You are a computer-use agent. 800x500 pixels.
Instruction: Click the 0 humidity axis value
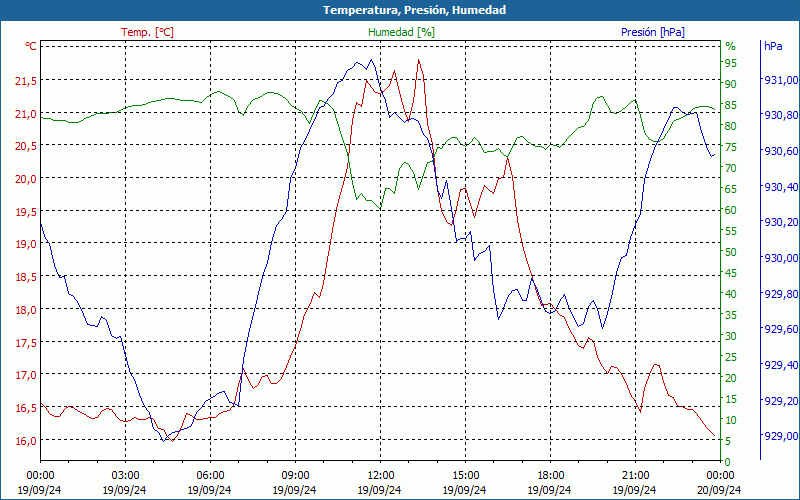click(728, 462)
